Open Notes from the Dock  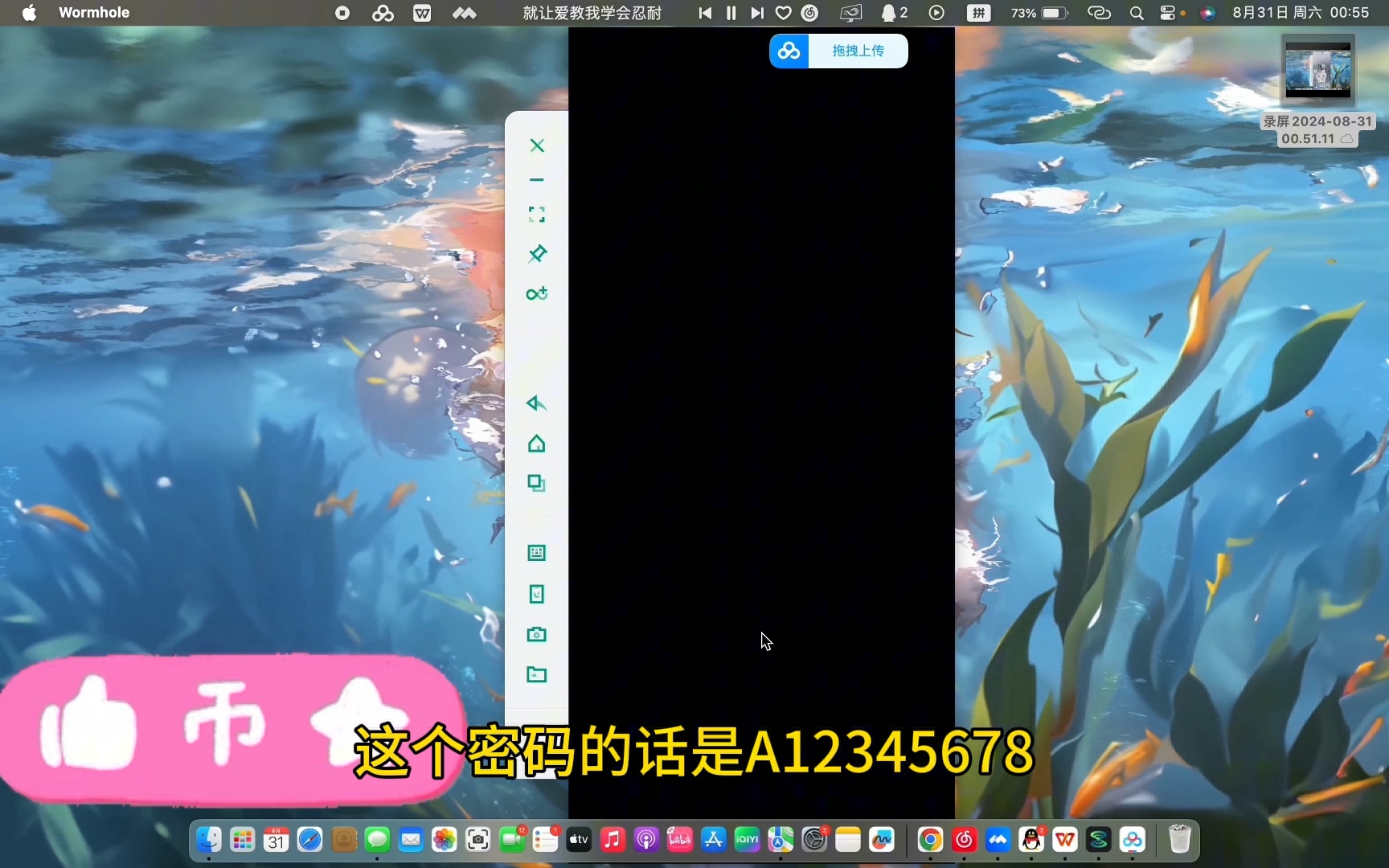(x=848, y=840)
